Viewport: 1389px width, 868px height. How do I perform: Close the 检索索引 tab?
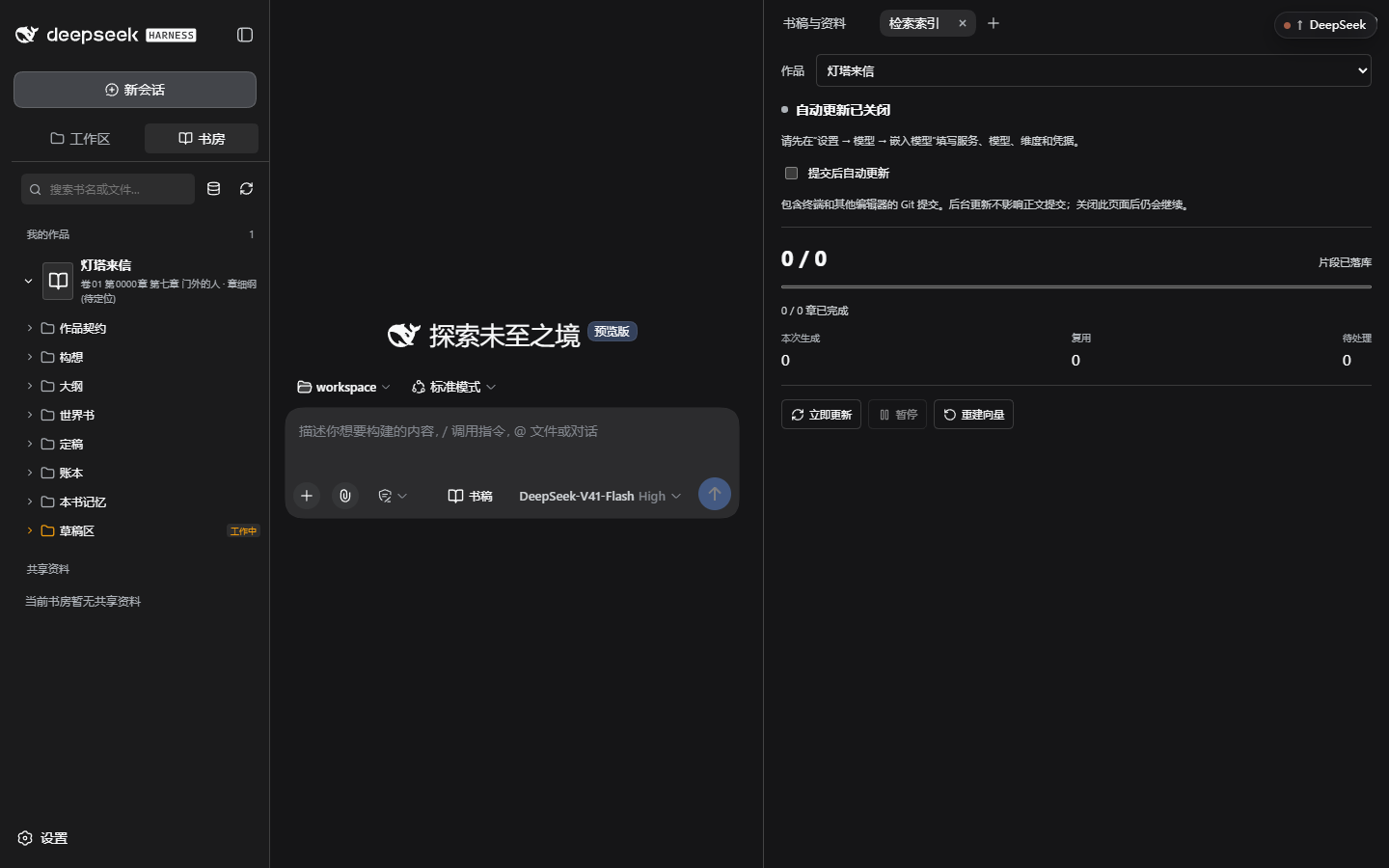(963, 23)
